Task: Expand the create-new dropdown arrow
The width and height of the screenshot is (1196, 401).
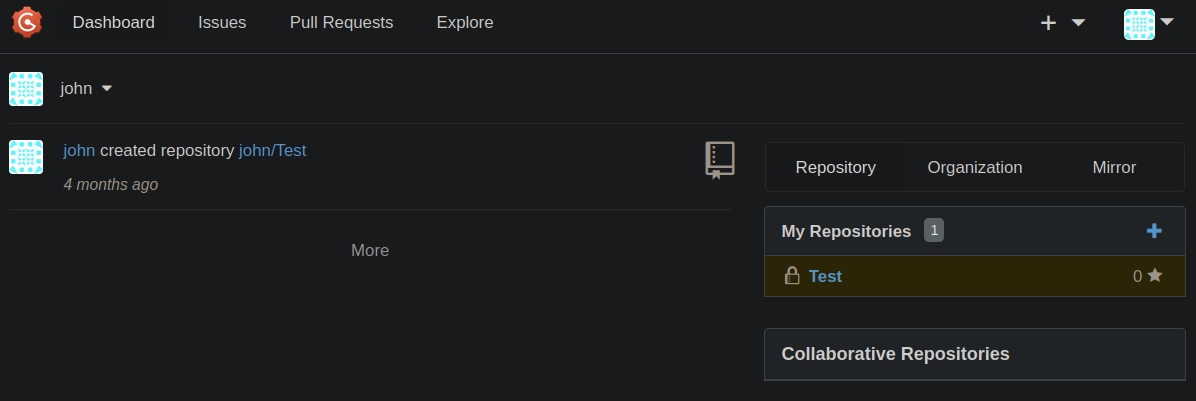Action: pyautogui.click(x=1078, y=23)
